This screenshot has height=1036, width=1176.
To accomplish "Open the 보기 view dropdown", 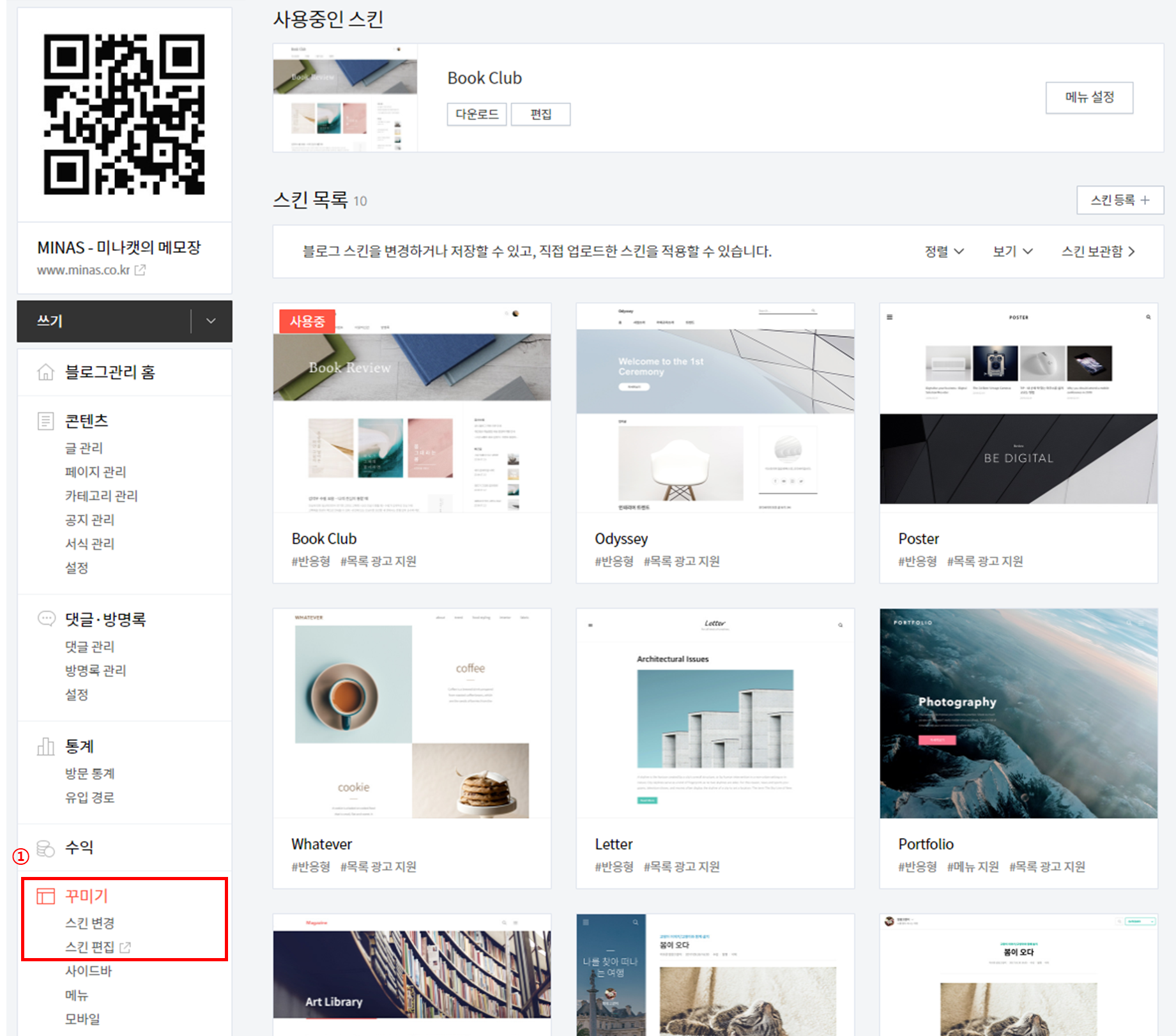I will (x=1012, y=252).
